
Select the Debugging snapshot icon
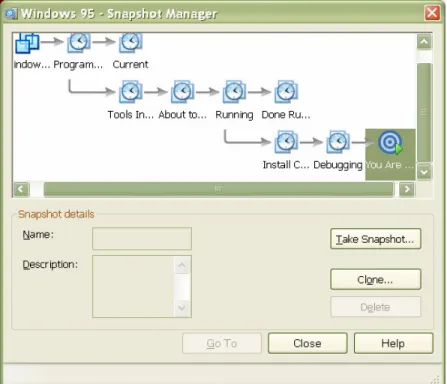click(338, 142)
